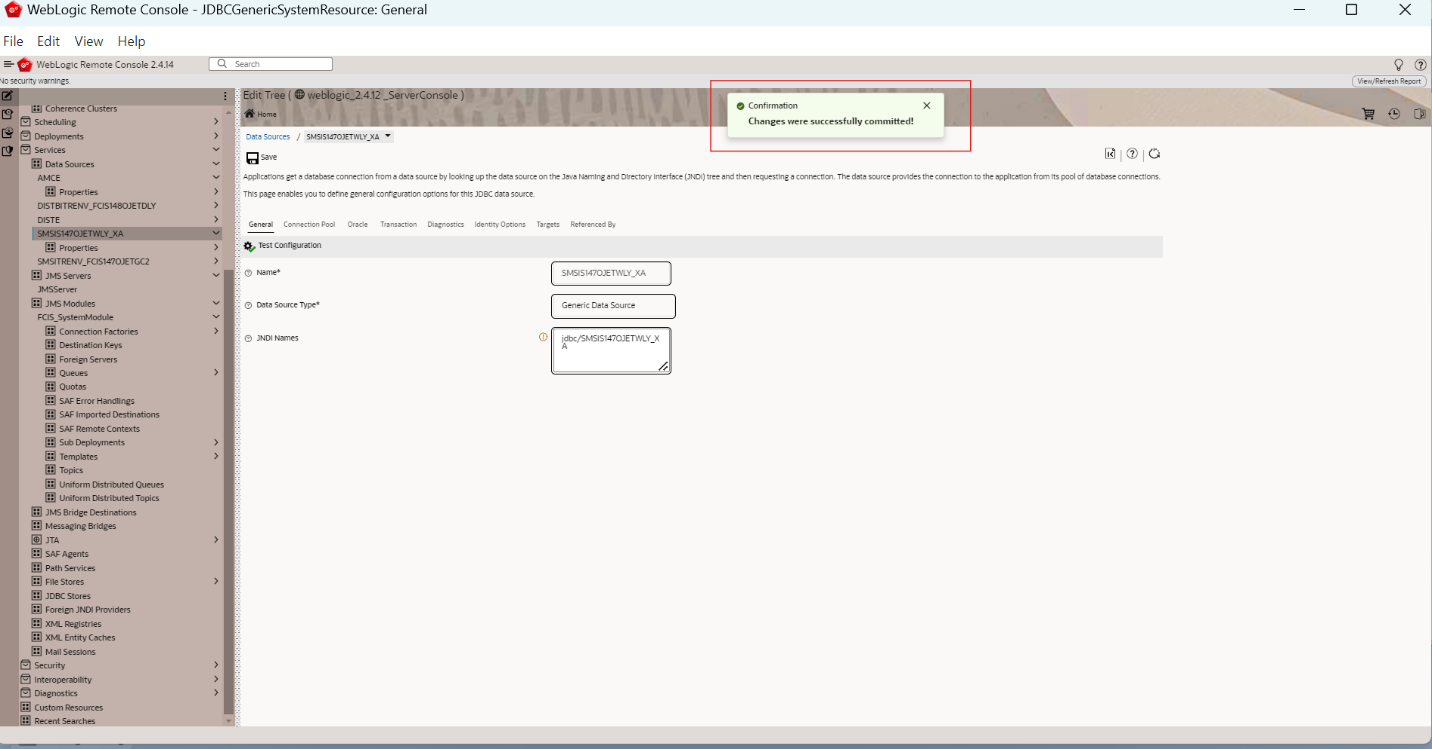Open the Help menu

[131, 41]
